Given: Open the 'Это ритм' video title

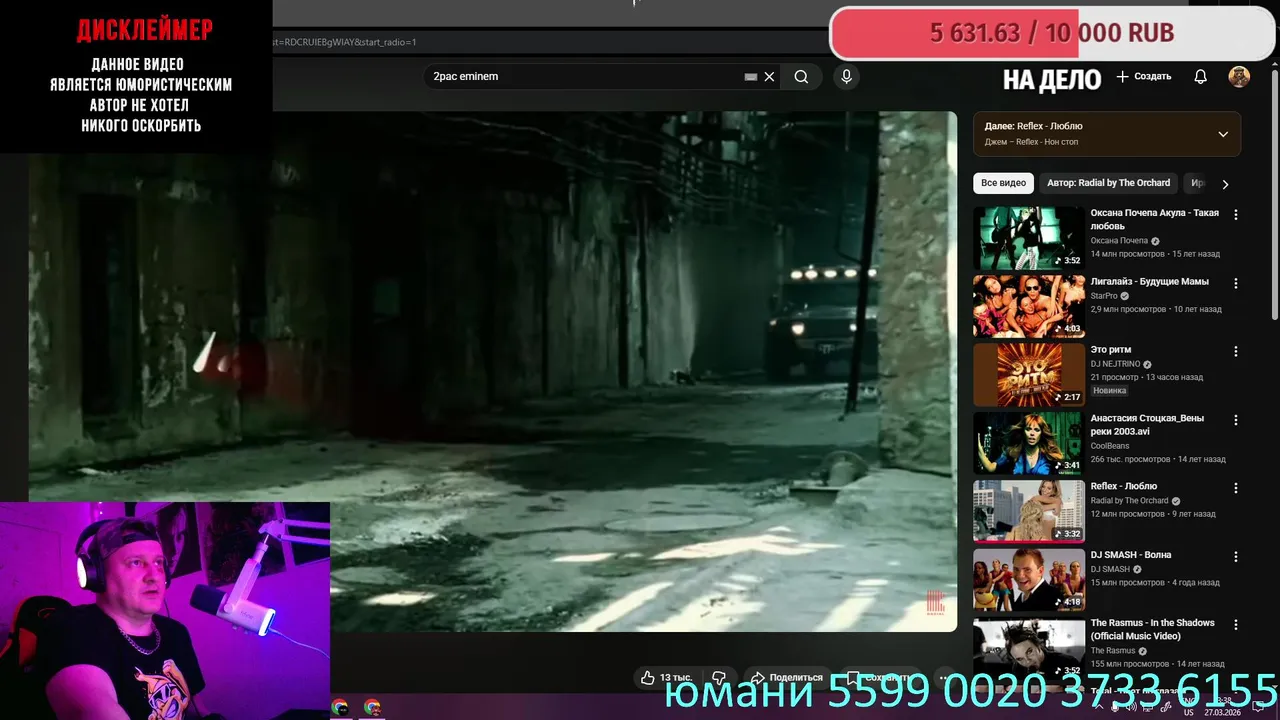Looking at the screenshot, I should pos(1111,350).
